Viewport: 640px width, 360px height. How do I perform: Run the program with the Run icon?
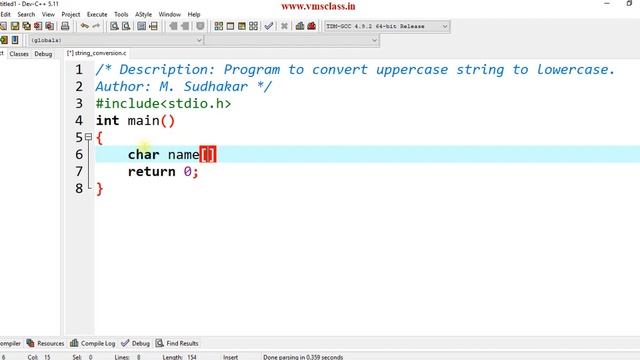(230, 26)
